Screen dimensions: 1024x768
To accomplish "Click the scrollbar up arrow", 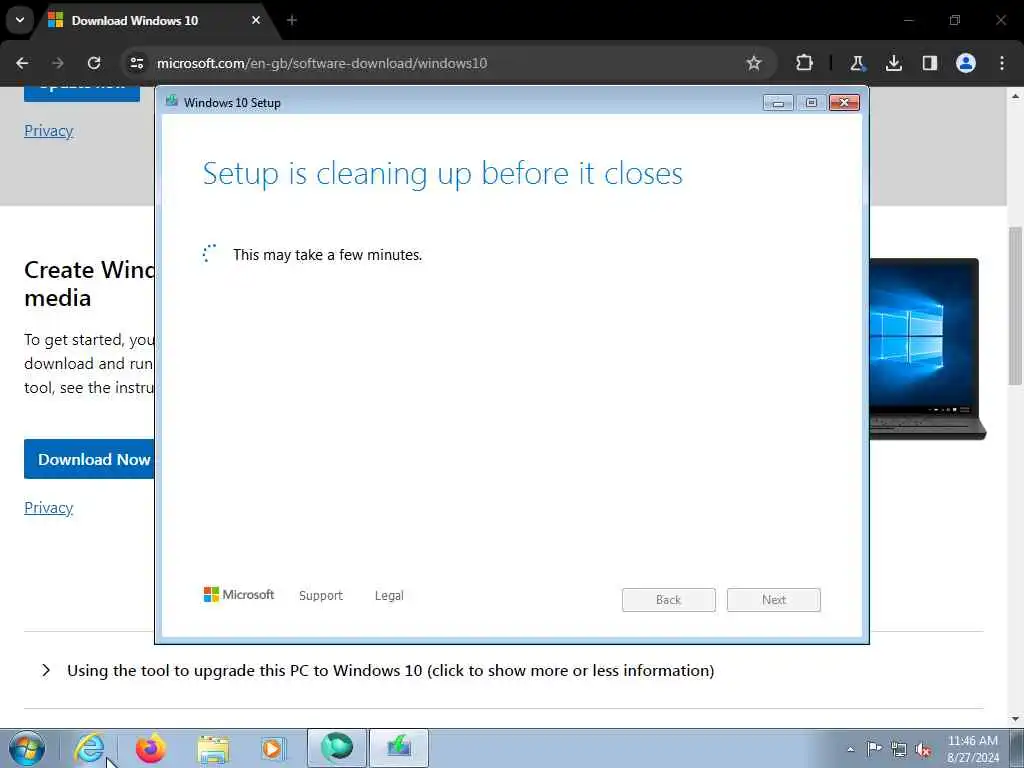I will [1015, 95].
